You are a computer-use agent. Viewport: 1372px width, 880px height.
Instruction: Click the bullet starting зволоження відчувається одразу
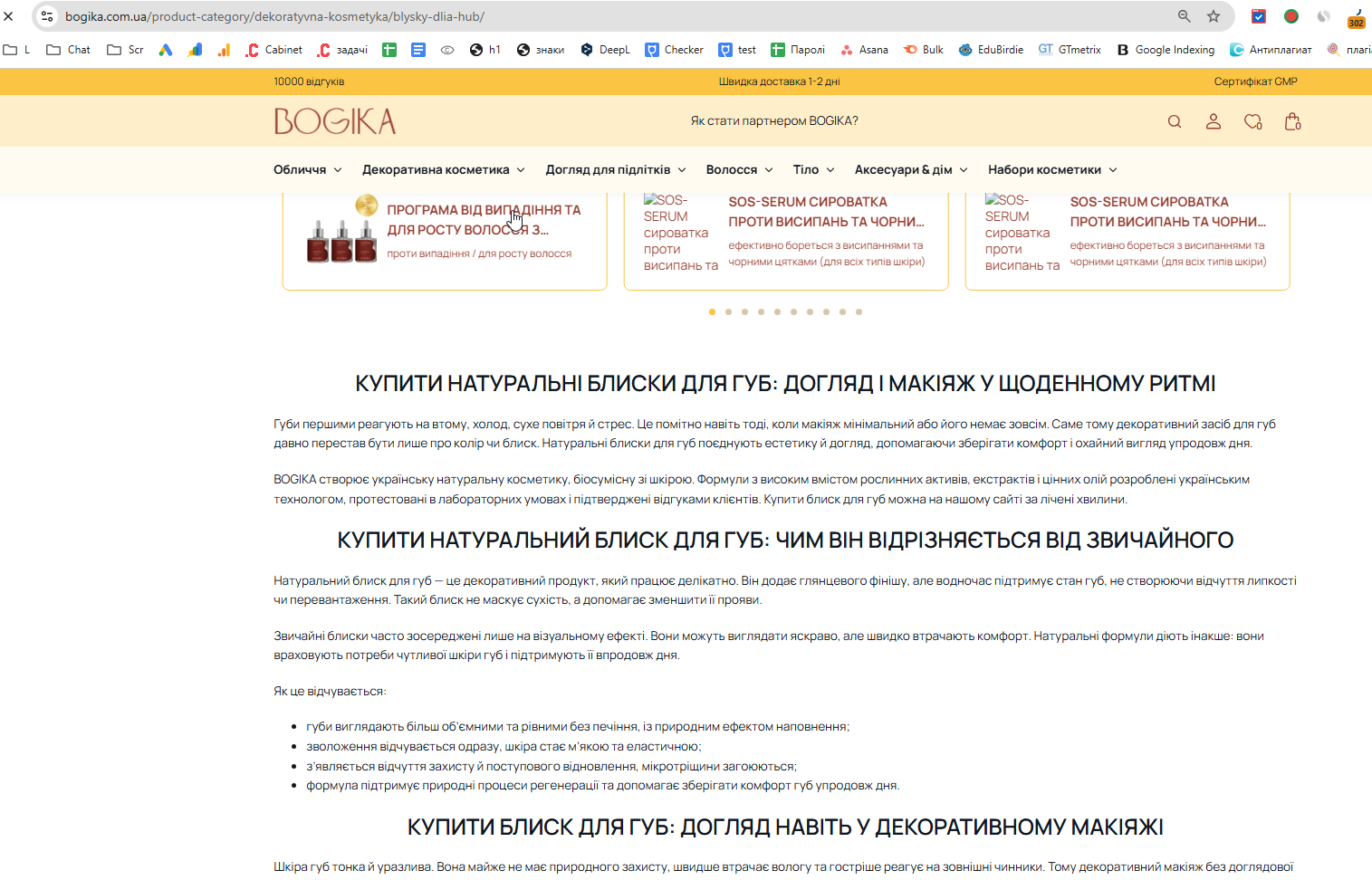click(x=504, y=746)
